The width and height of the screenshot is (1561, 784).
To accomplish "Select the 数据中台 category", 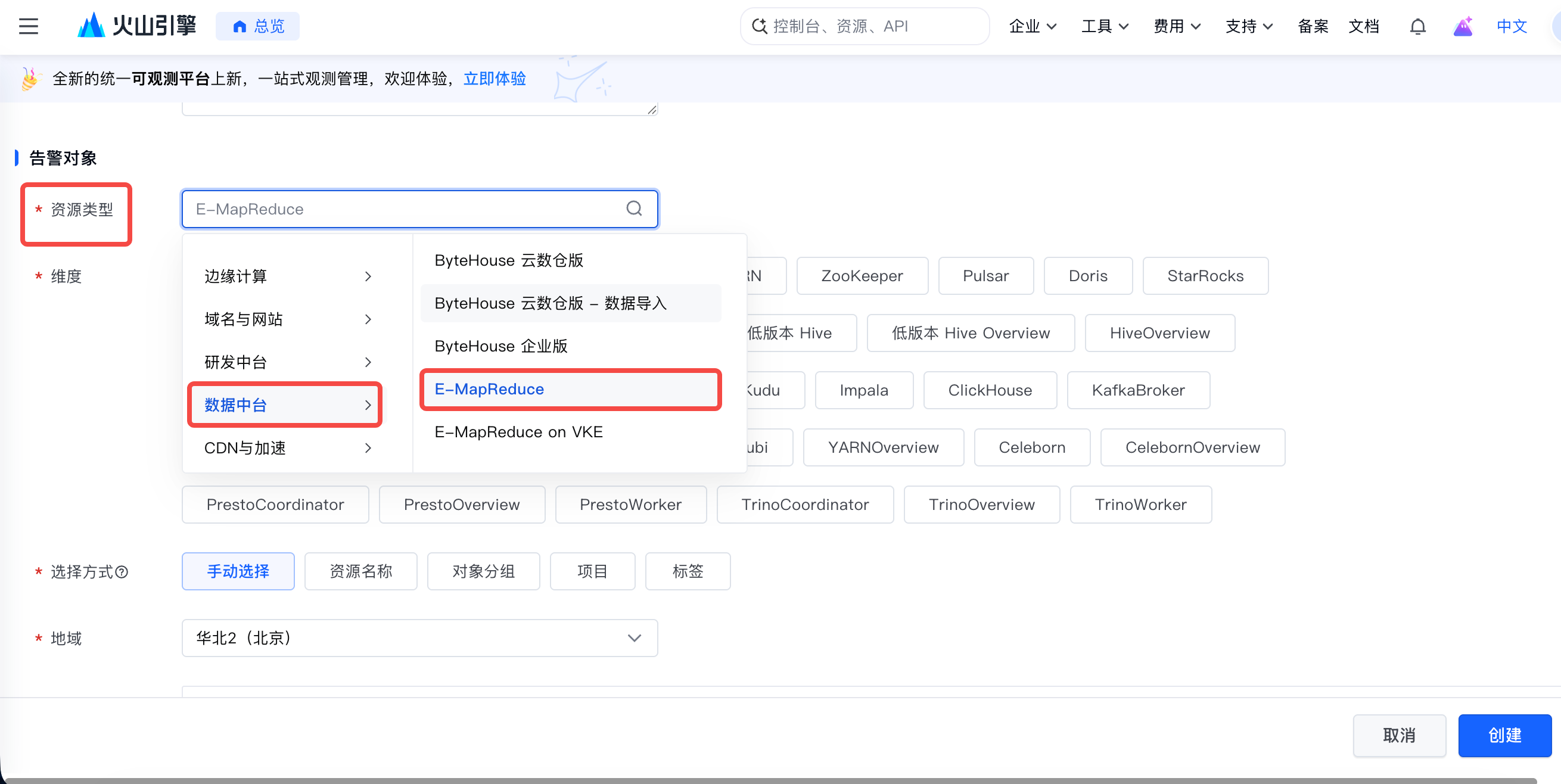I will (x=285, y=405).
